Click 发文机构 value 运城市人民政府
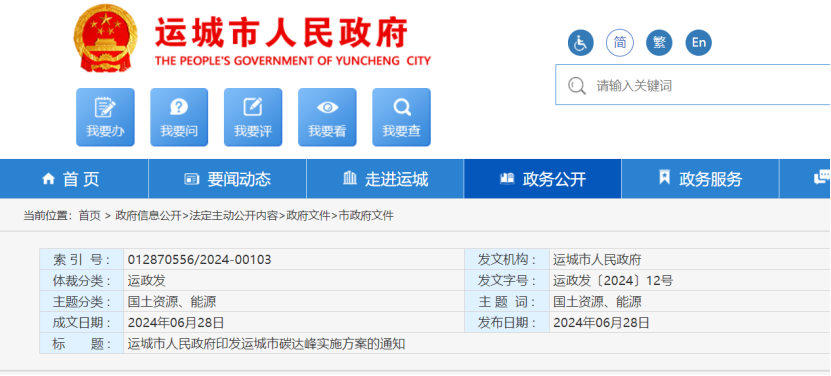Image resolution: width=831 pixels, height=376 pixels. (597, 260)
